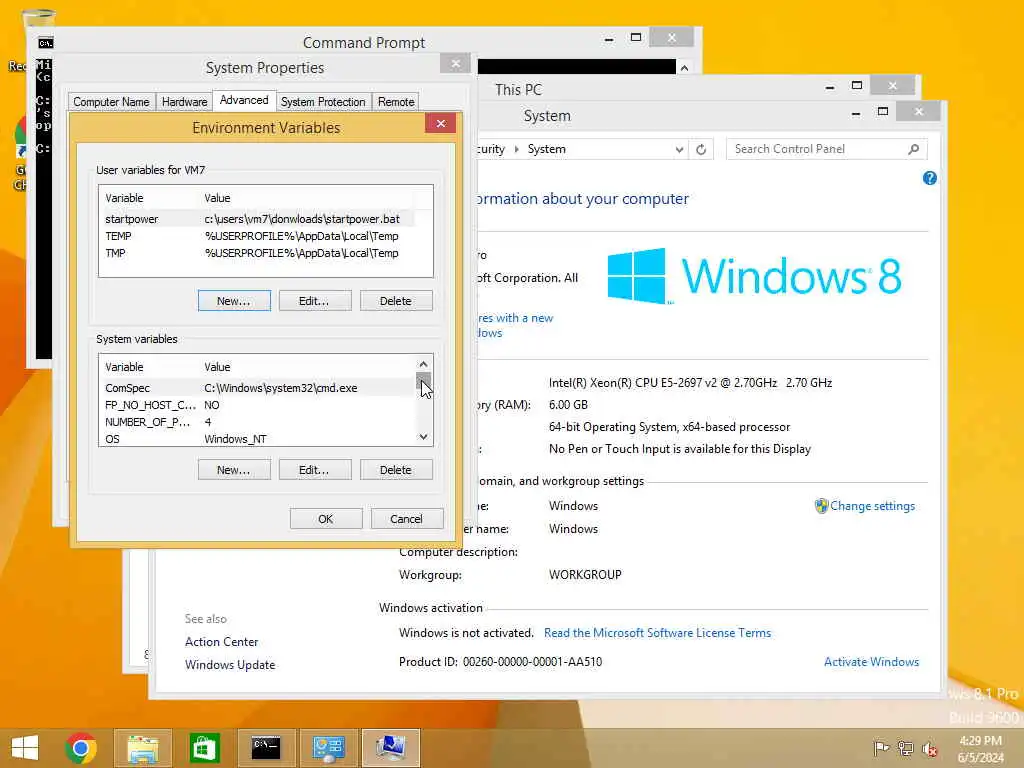Viewport: 1024px width, 768px height.
Task: Close the Environment Variables dialog
Action: pos(441,123)
